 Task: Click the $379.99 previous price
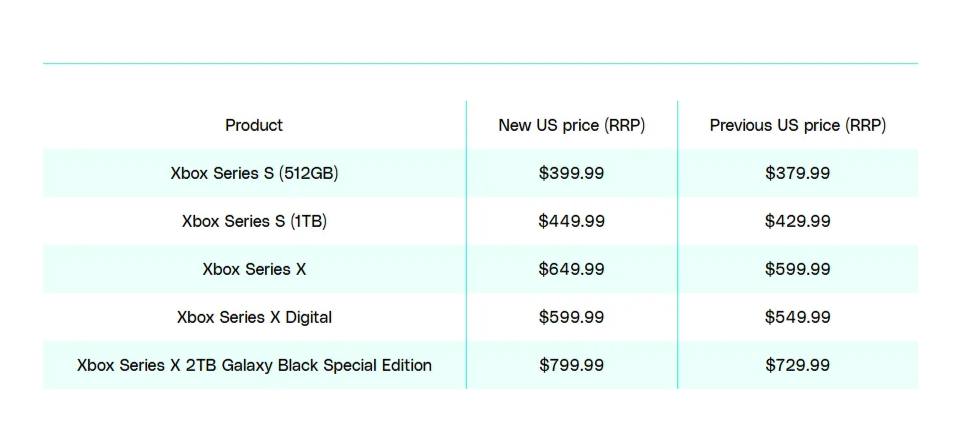click(x=797, y=173)
